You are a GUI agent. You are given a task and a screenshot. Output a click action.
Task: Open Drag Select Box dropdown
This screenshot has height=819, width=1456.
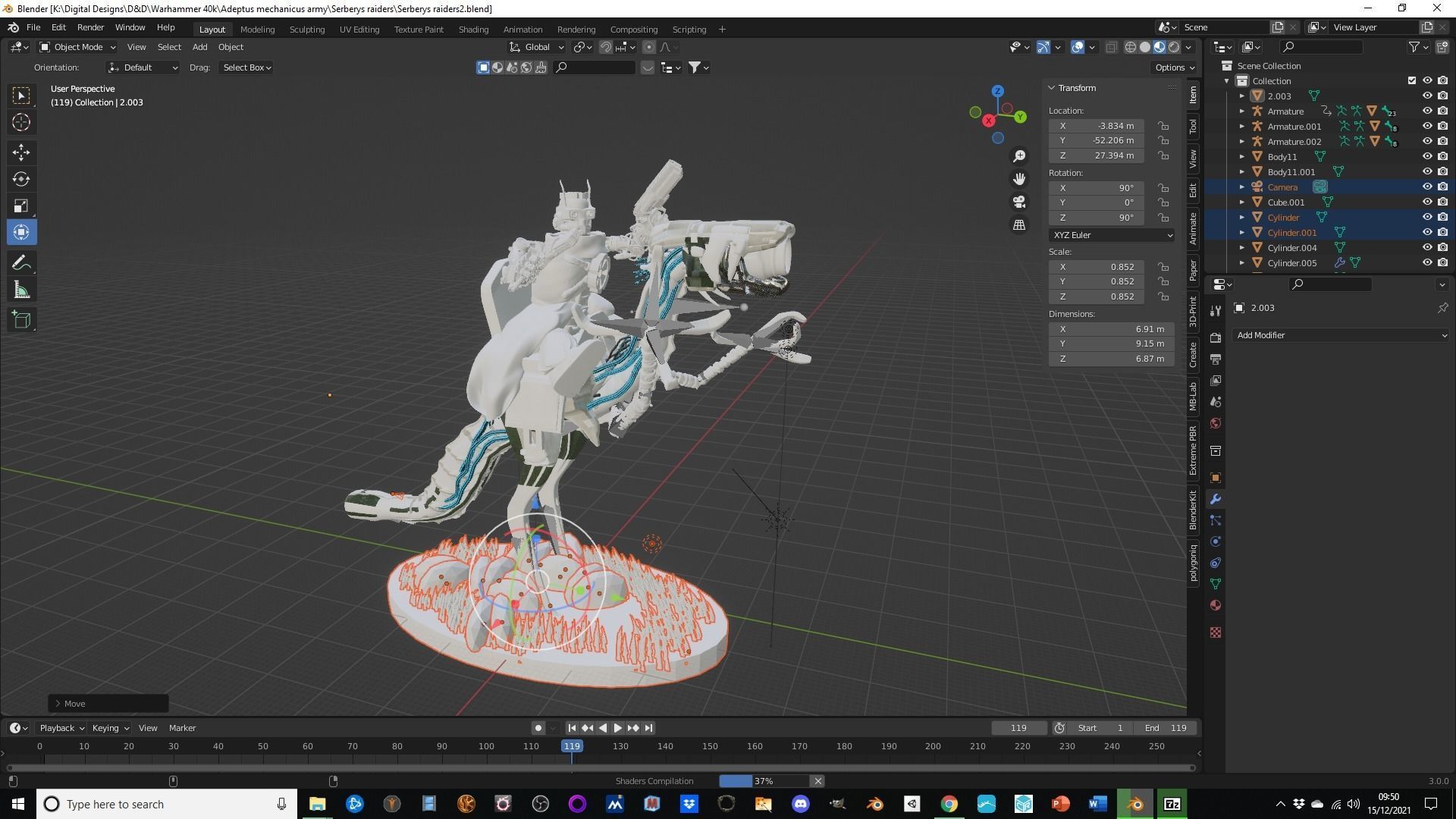246,67
